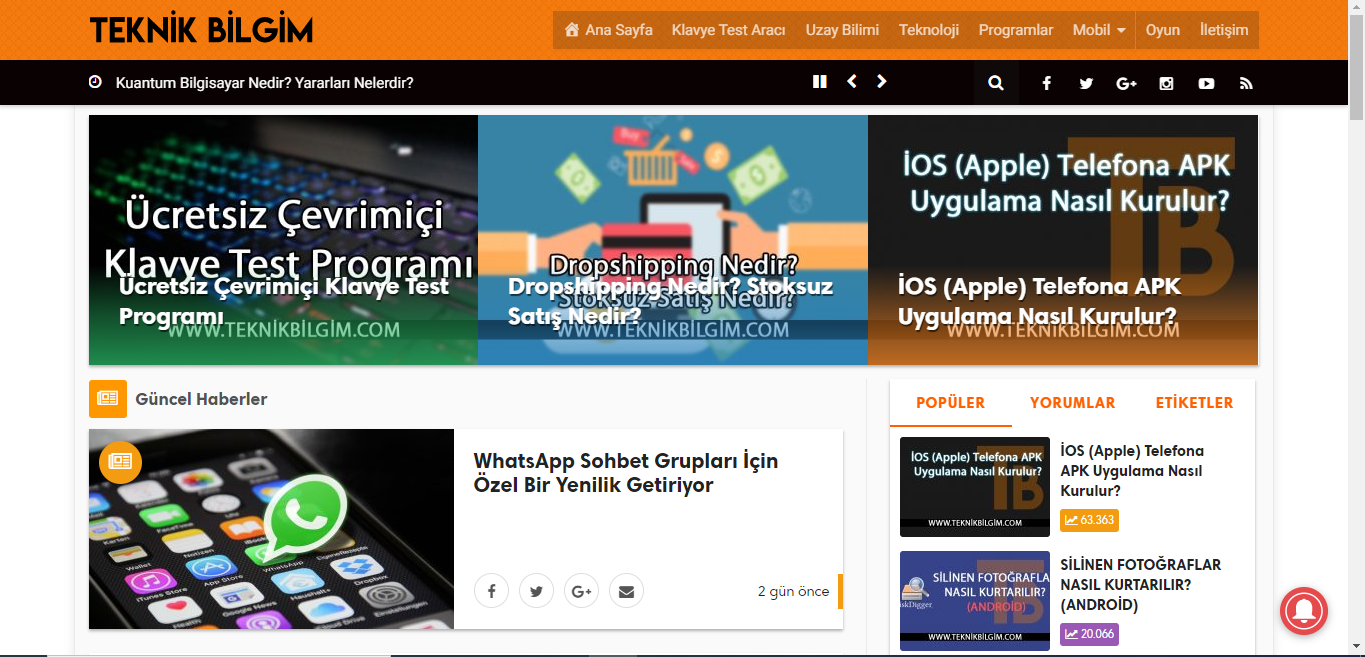This screenshot has height=657, width=1365.
Task: Open Google Plus page from header
Action: click(x=1126, y=84)
